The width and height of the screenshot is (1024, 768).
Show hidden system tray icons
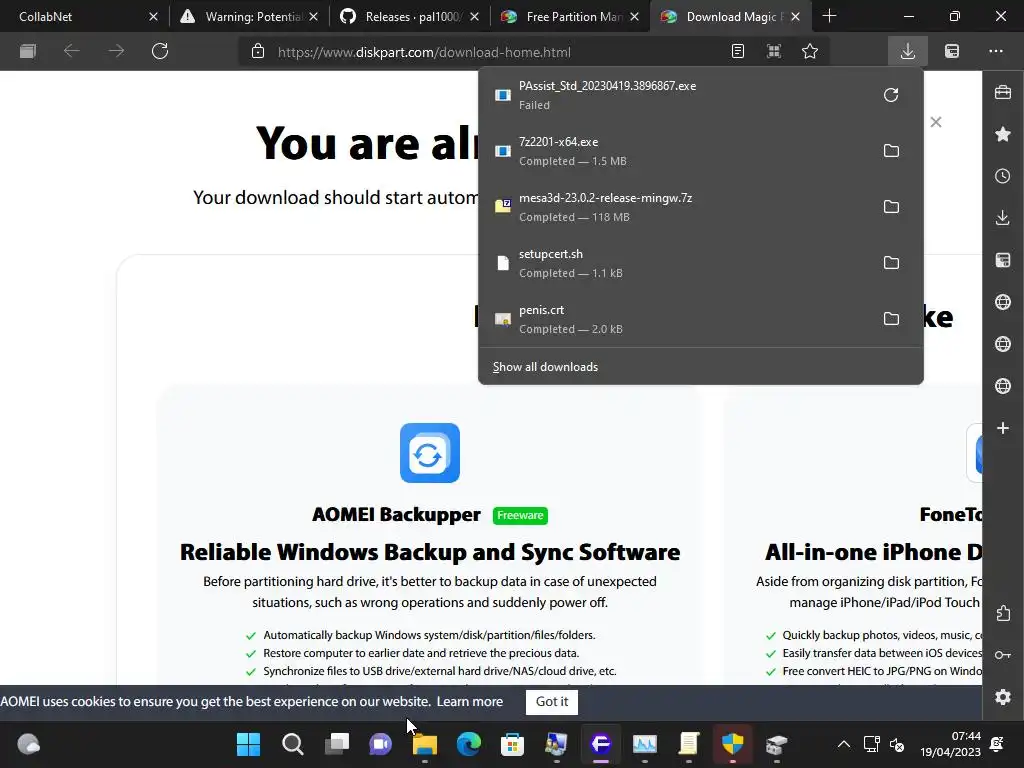coord(844,744)
